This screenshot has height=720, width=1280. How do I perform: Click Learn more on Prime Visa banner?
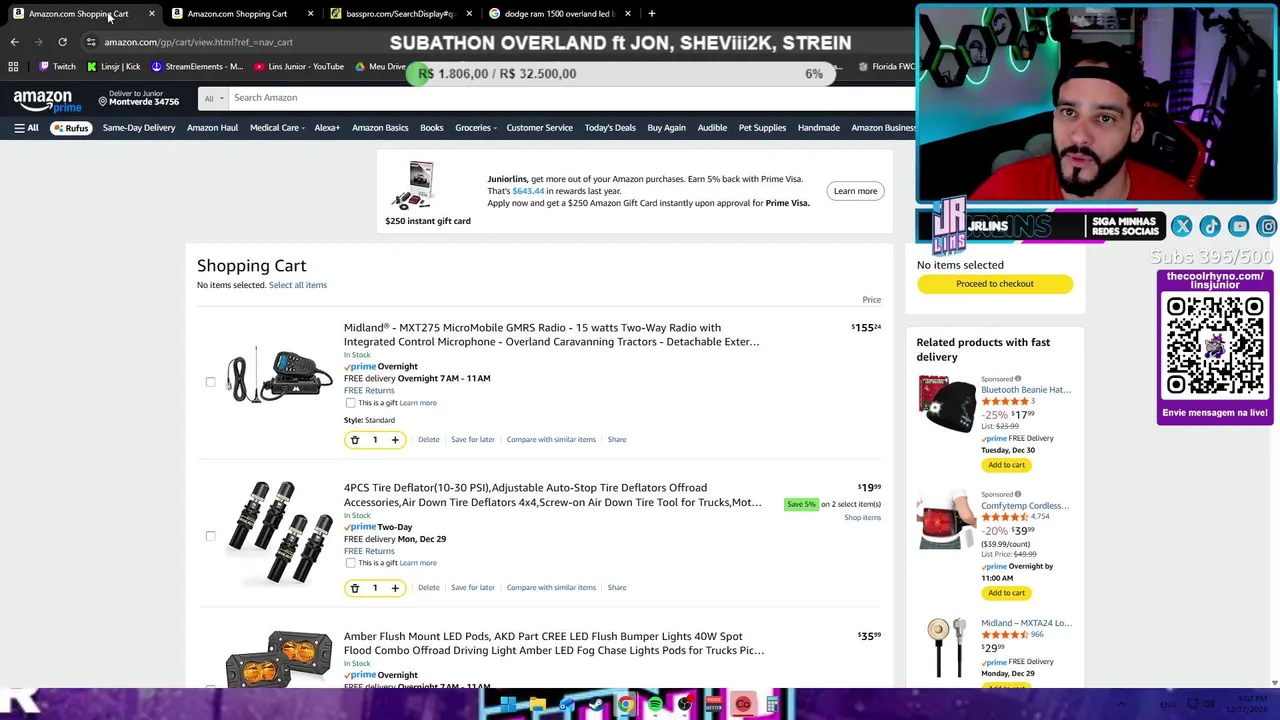click(x=855, y=191)
